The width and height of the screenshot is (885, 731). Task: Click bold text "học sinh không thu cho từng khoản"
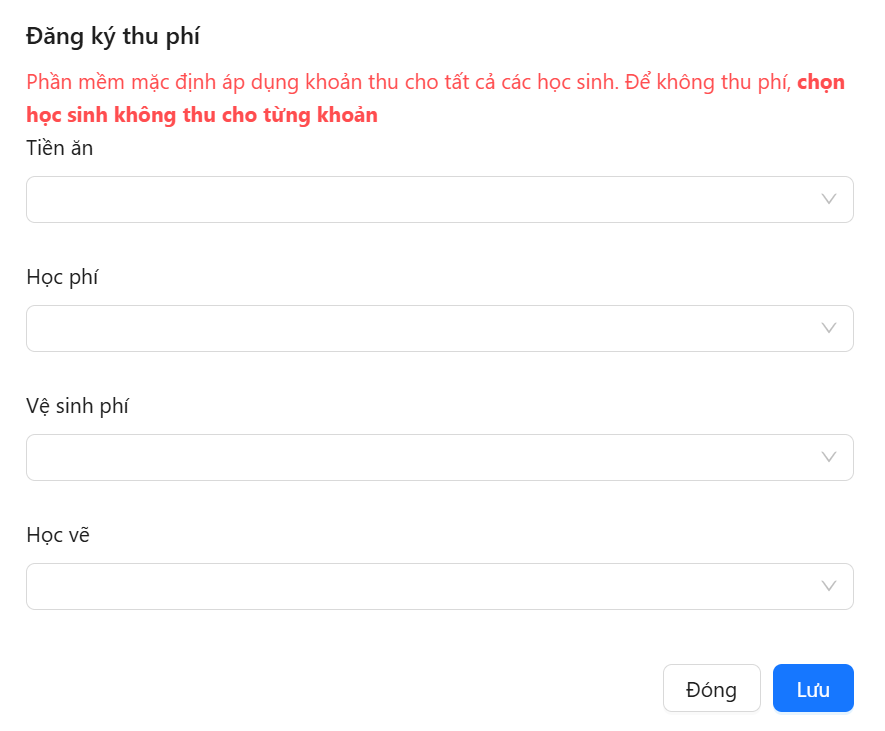[202, 115]
